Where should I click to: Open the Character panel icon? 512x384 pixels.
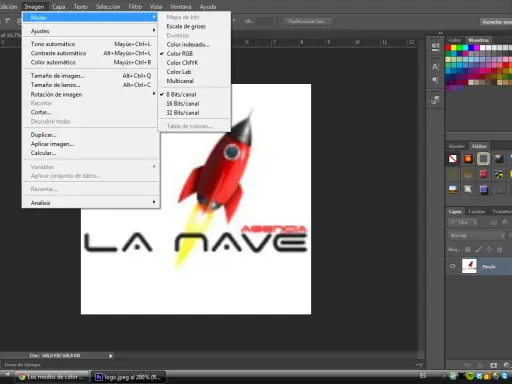click(435, 67)
